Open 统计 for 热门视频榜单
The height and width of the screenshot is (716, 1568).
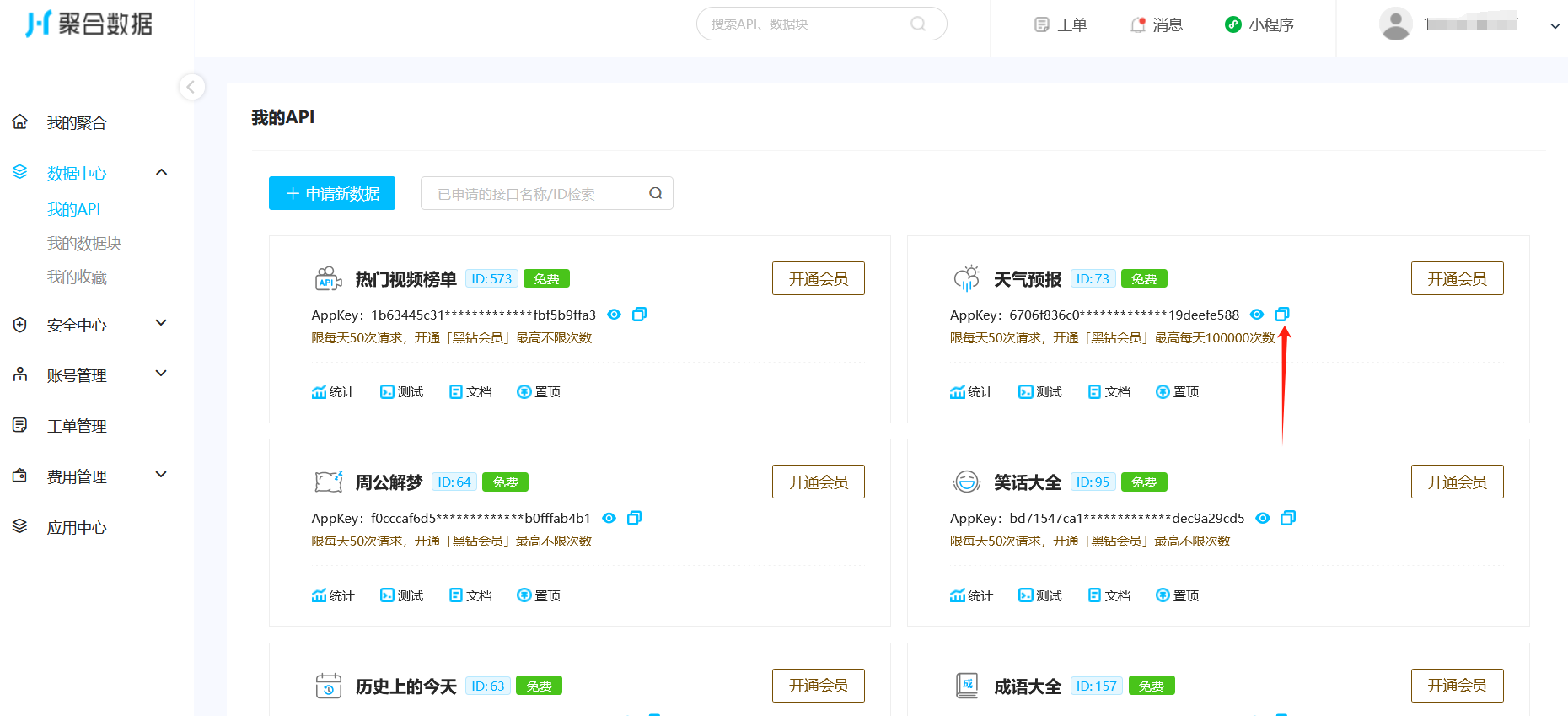pos(333,391)
